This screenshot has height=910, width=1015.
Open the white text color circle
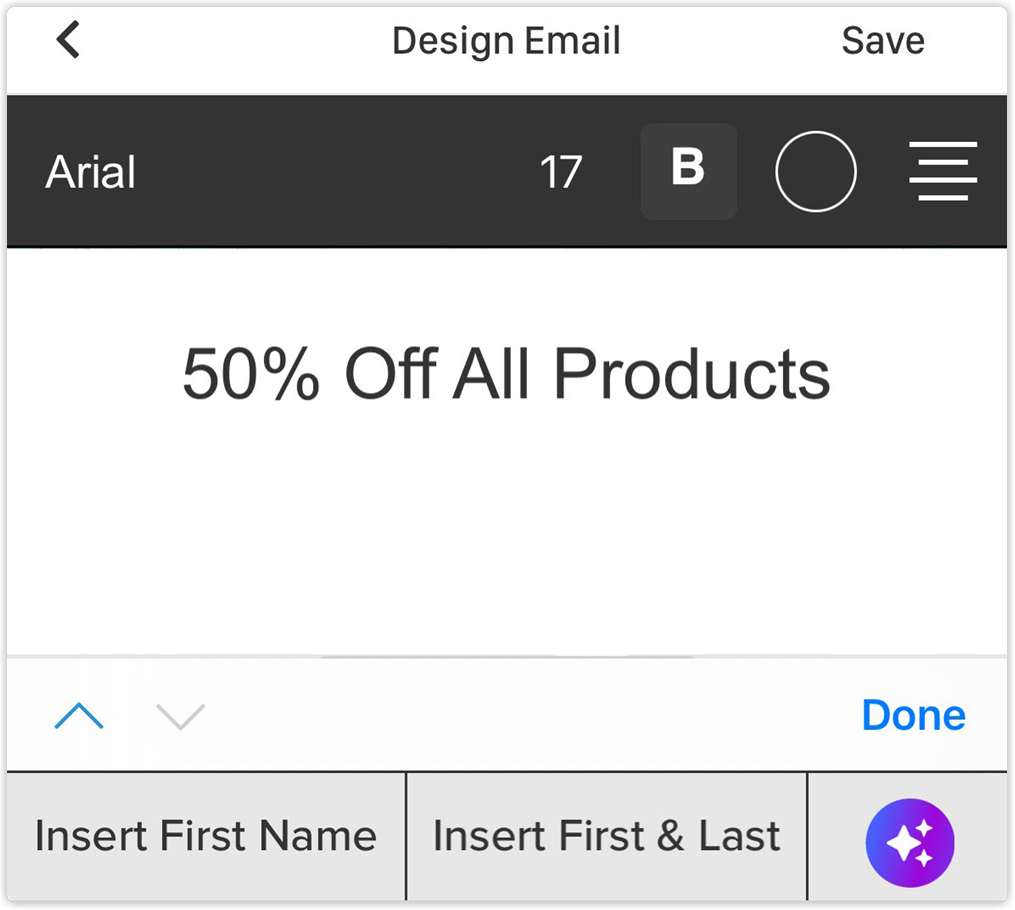pyautogui.click(x=816, y=172)
